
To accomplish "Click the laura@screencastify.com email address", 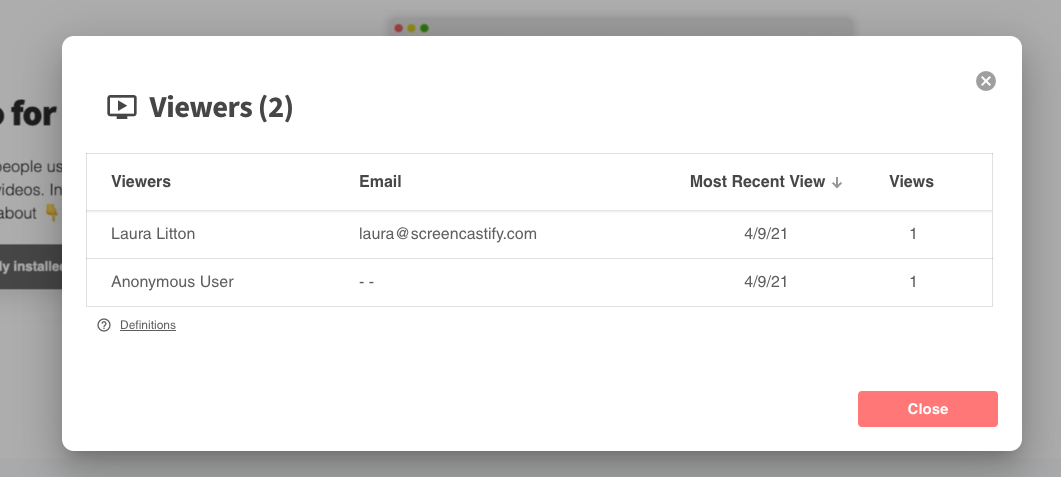I will (x=448, y=234).
